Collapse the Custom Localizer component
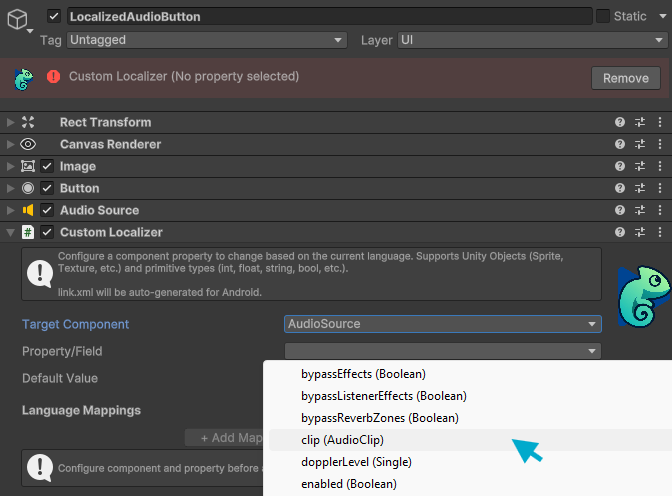672x496 pixels. click(x=10, y=232)
